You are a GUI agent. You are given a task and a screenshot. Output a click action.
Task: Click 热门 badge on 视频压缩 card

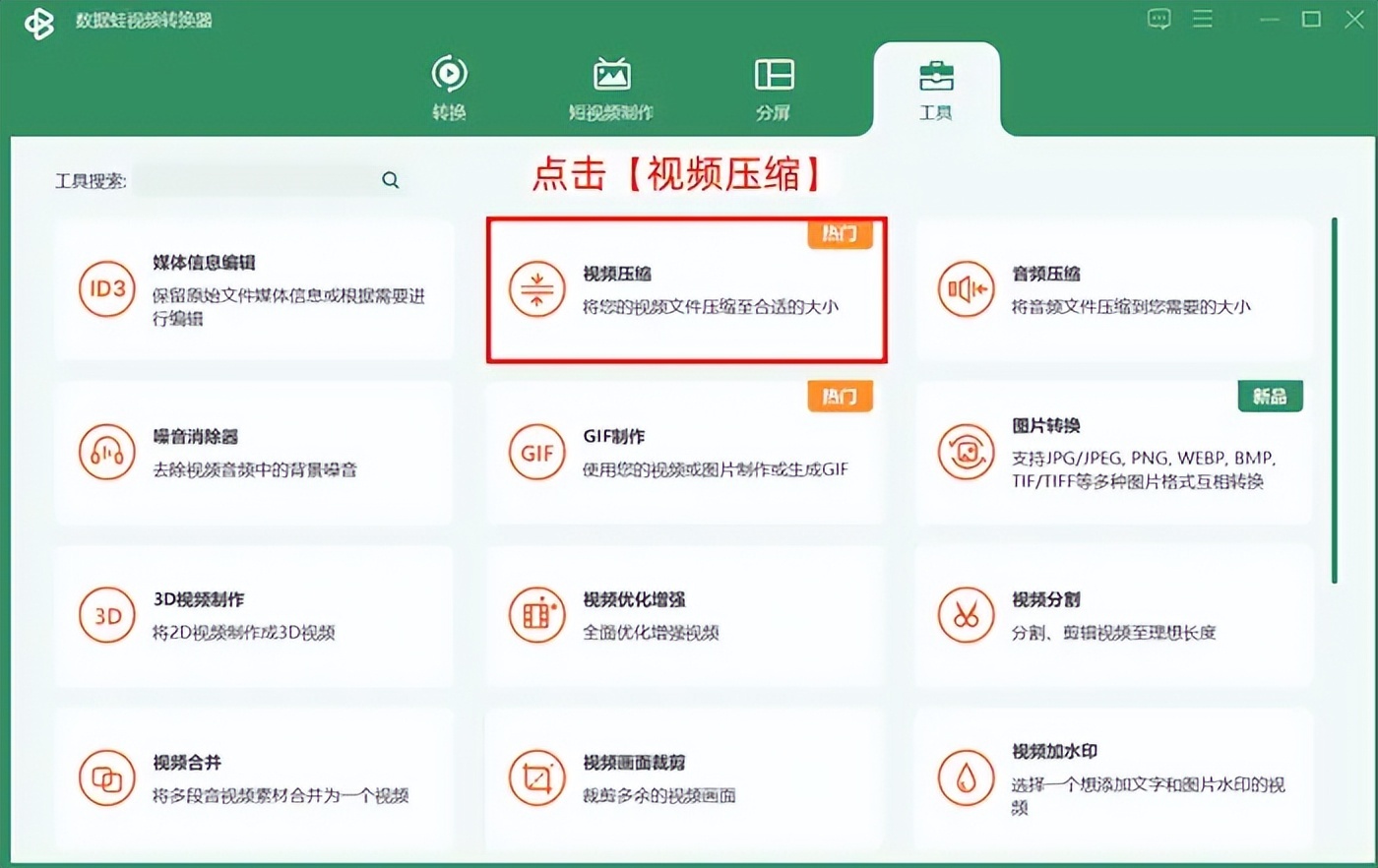point(840,234)
